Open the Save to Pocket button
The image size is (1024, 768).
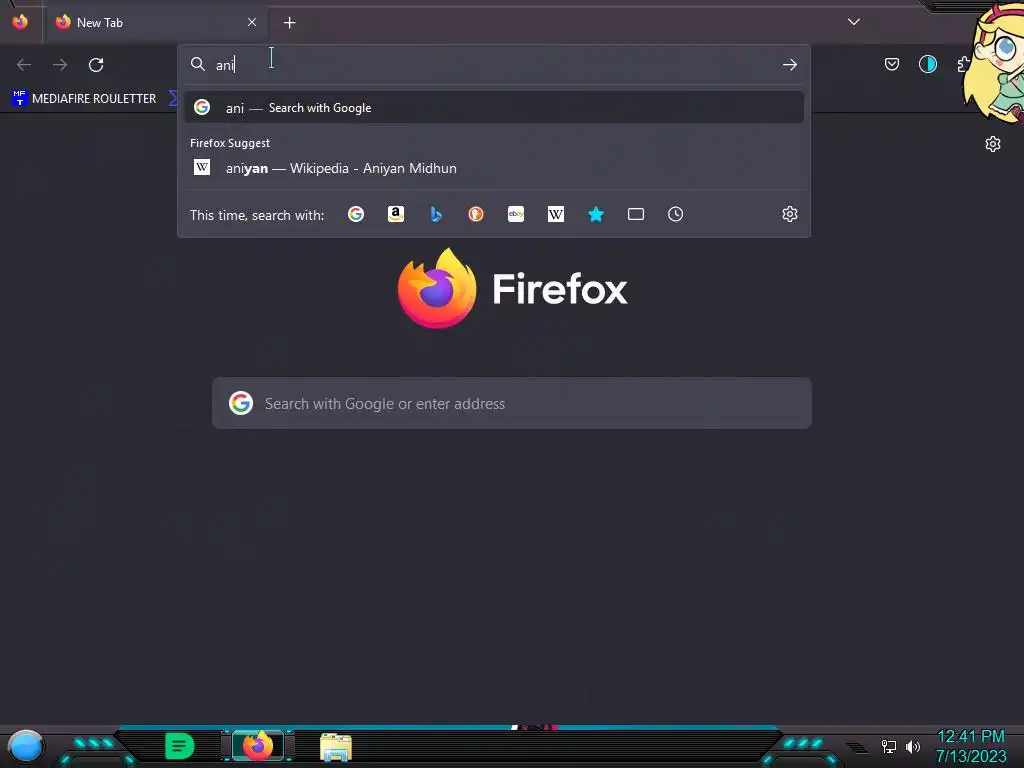tap(891, 64)
